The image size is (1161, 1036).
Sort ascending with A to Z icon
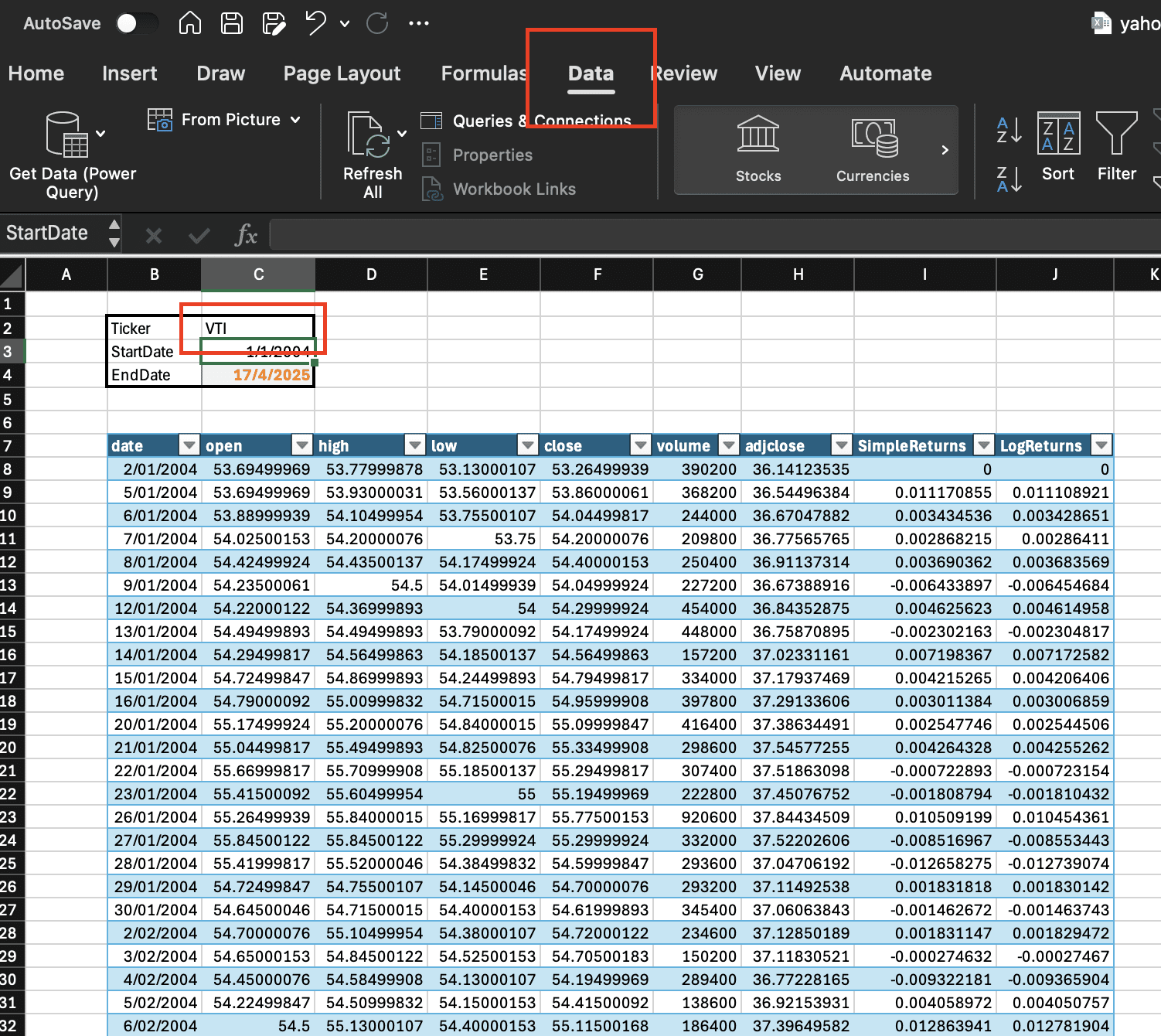pos(1007,131)
